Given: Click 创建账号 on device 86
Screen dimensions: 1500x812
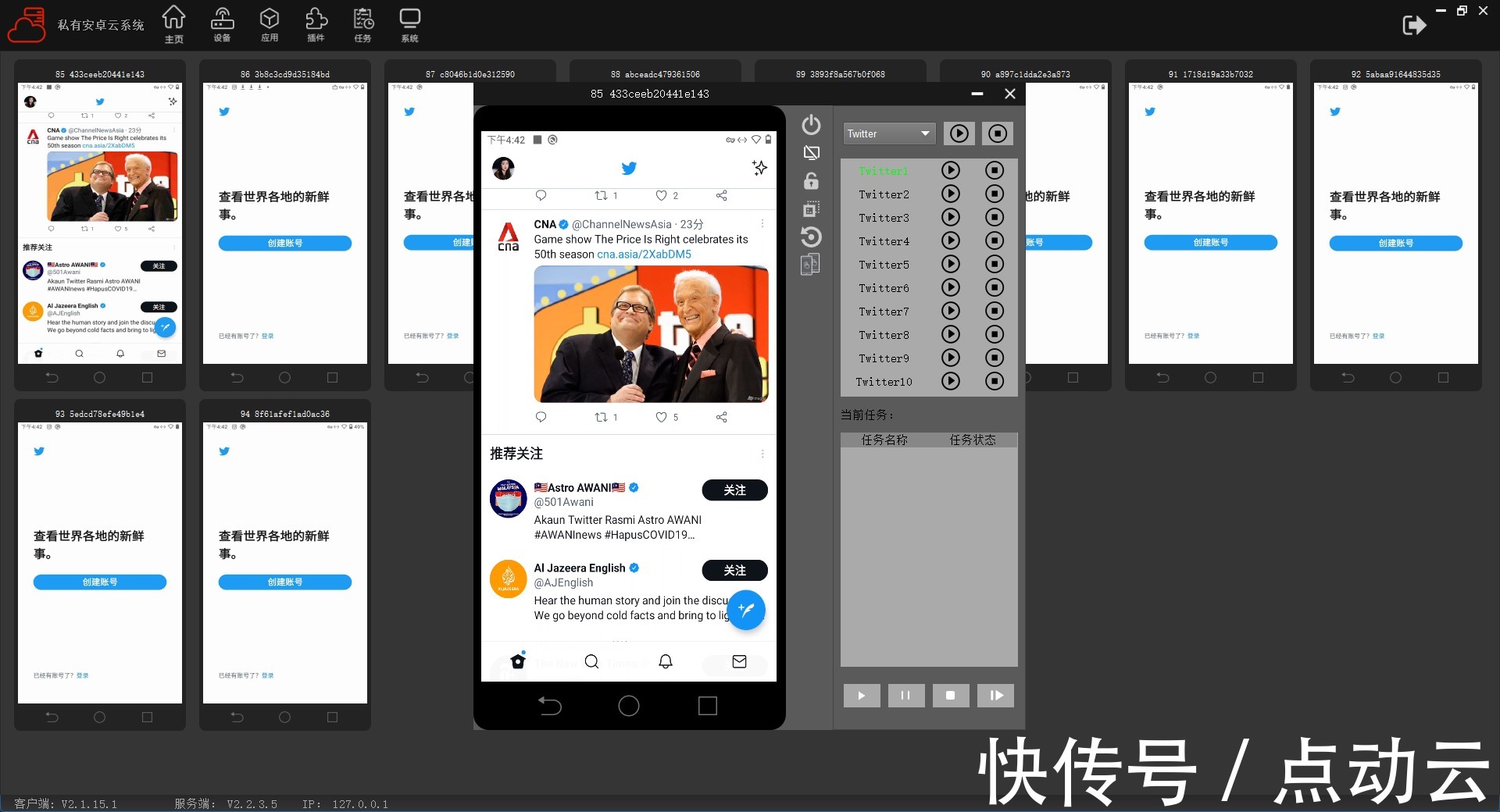Looking at the screenshot, I should point(285,244).
